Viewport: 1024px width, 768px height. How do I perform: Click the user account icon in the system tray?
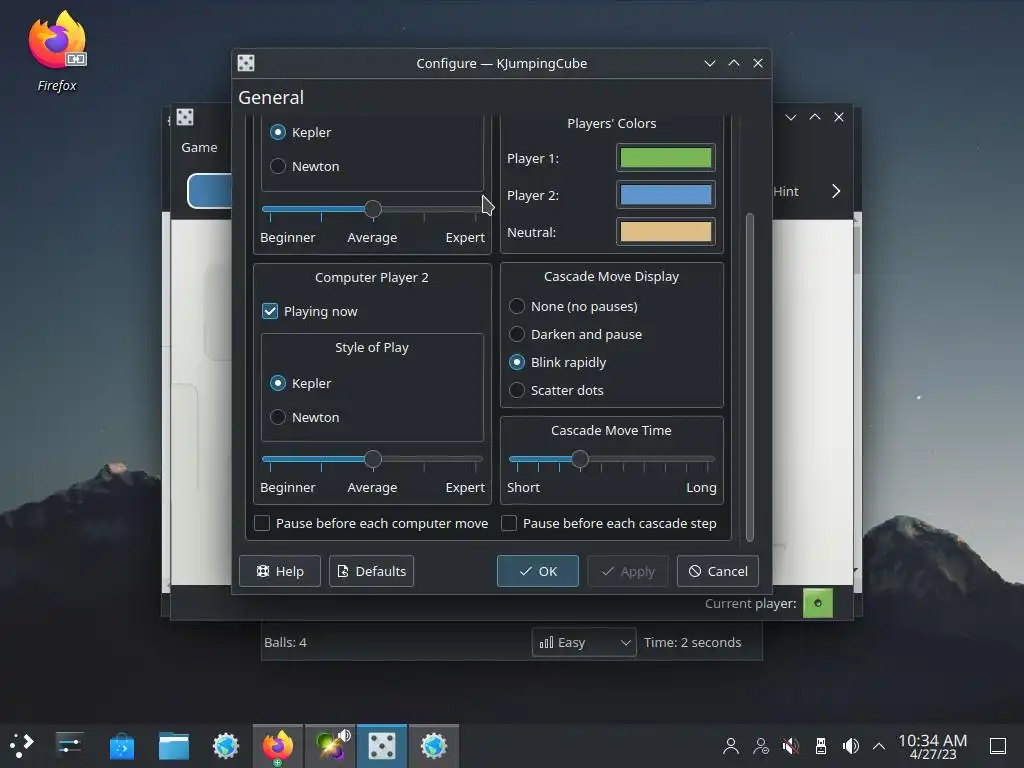coord(731,746)
